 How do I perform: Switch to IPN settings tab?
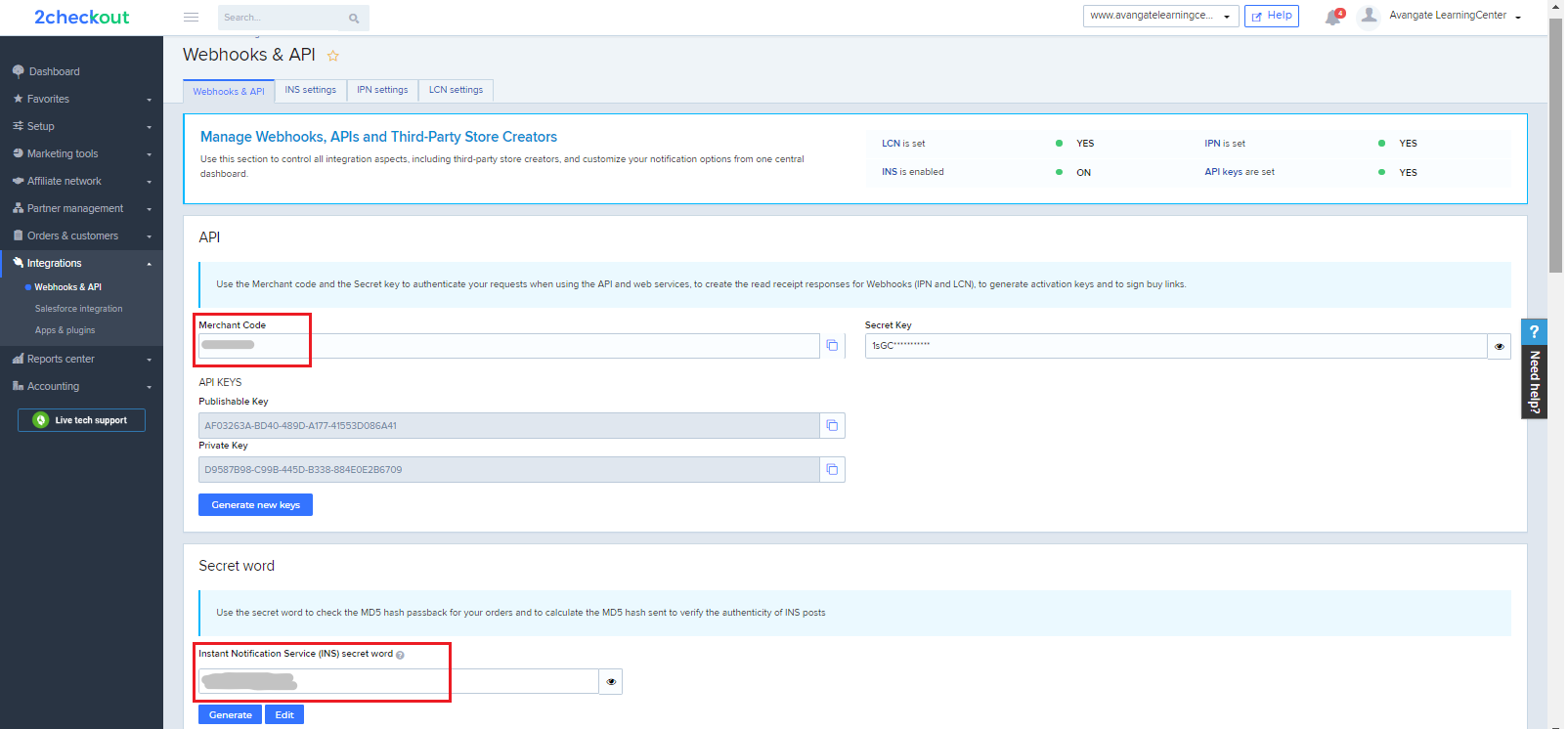(x=382, y=90)
